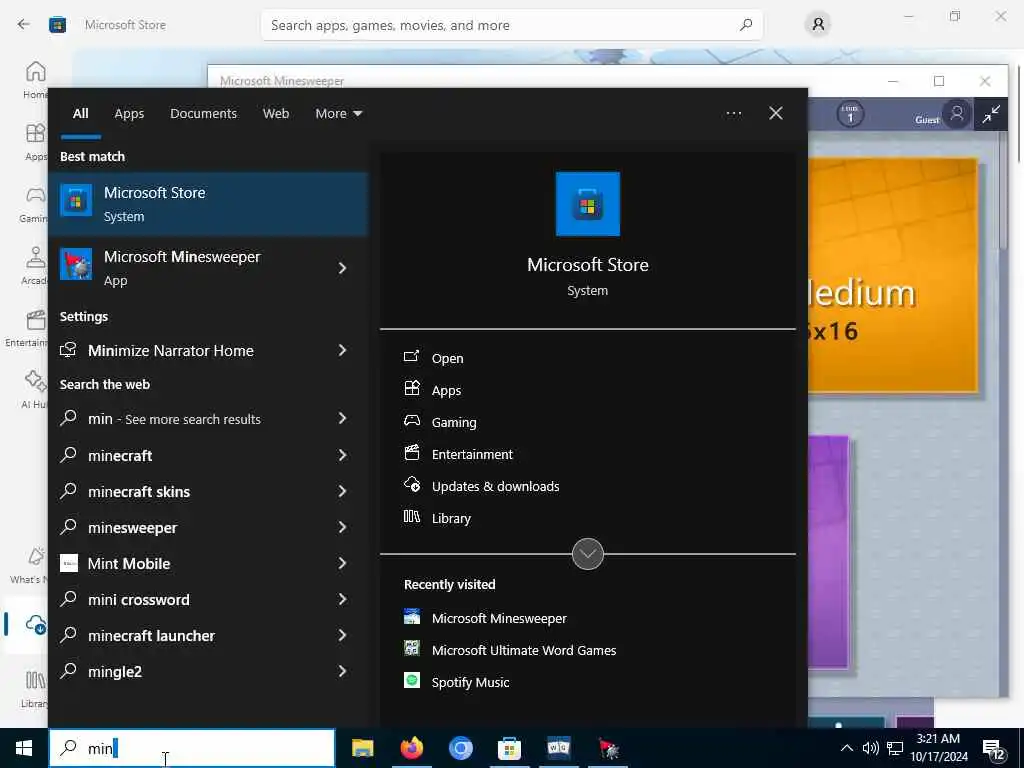The height and width of the screenshot is (768, 1024).
Task: Open Firefox from taskbar
Action: (x=411, y=748)
